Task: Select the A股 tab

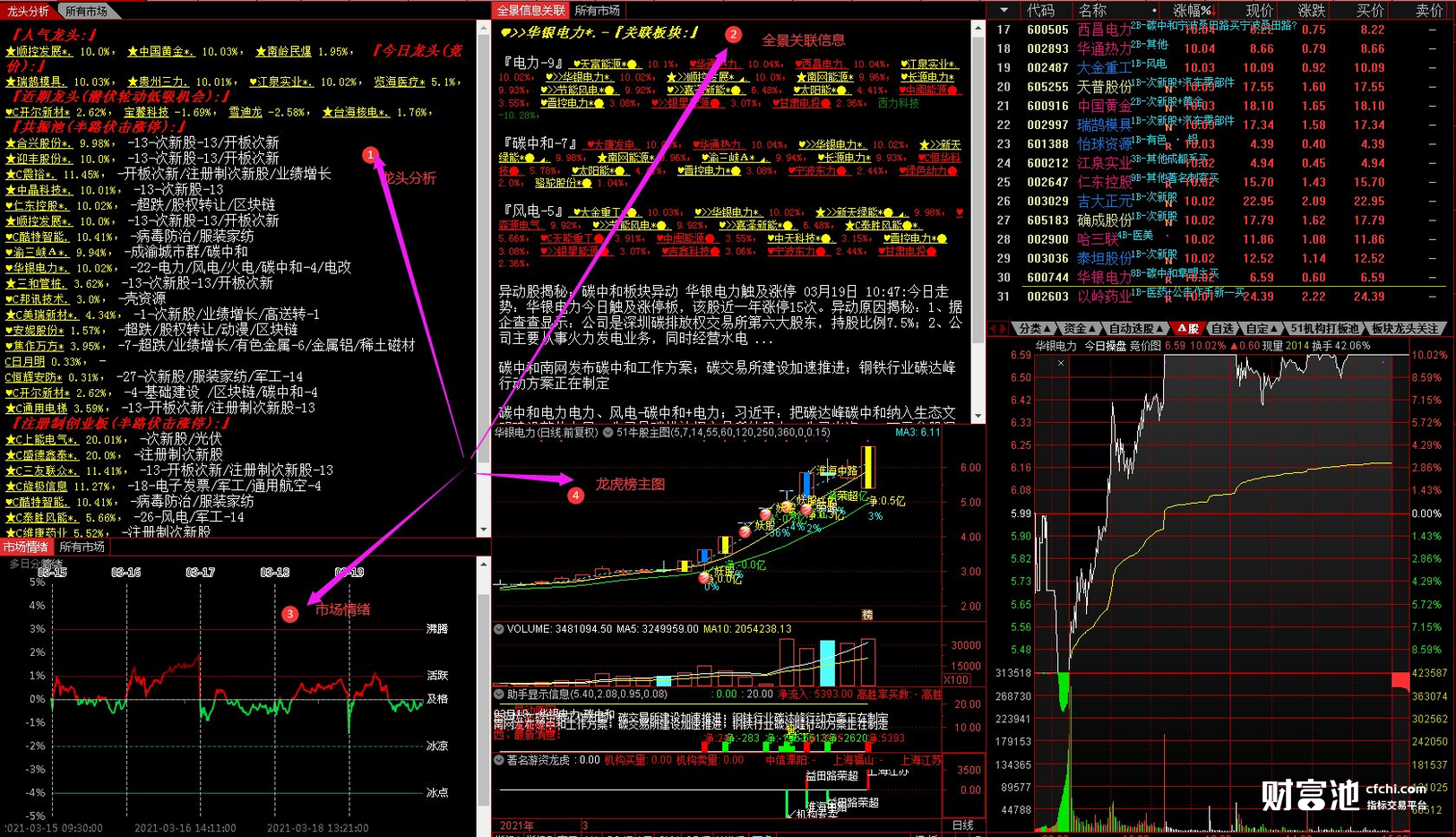Action: tap(1188, 329)
